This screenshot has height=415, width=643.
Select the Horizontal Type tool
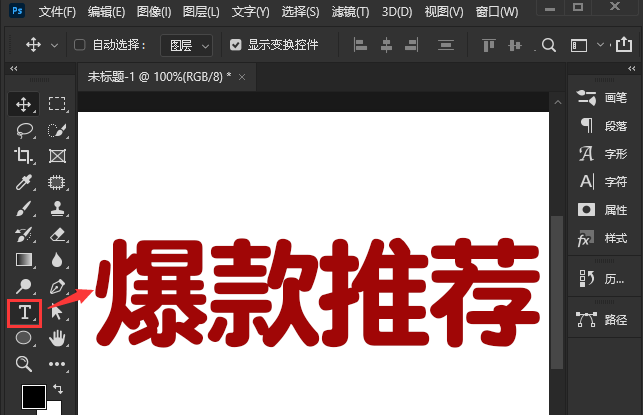[x=25, y=313]
